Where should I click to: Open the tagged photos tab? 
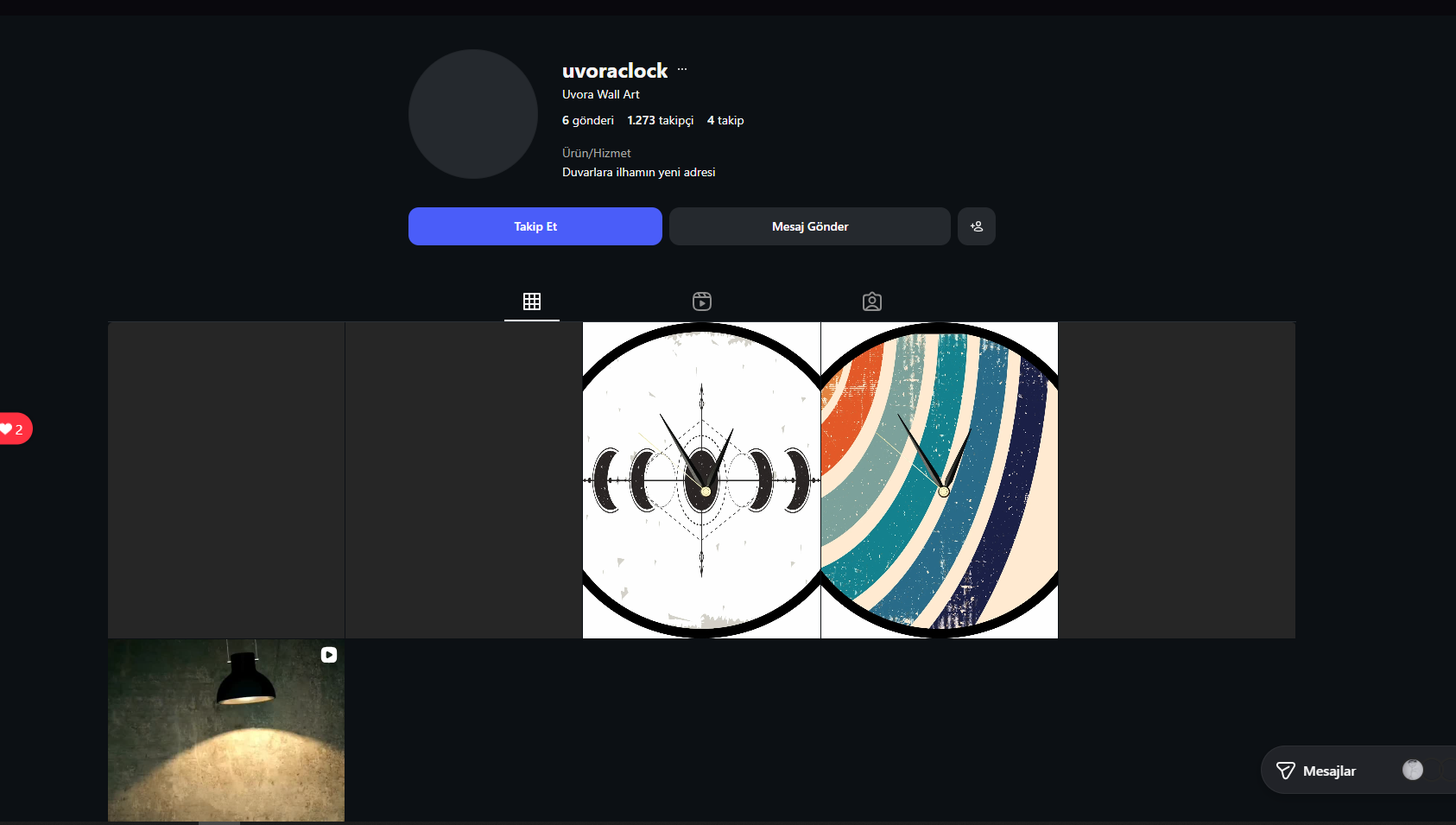(872, 301)
